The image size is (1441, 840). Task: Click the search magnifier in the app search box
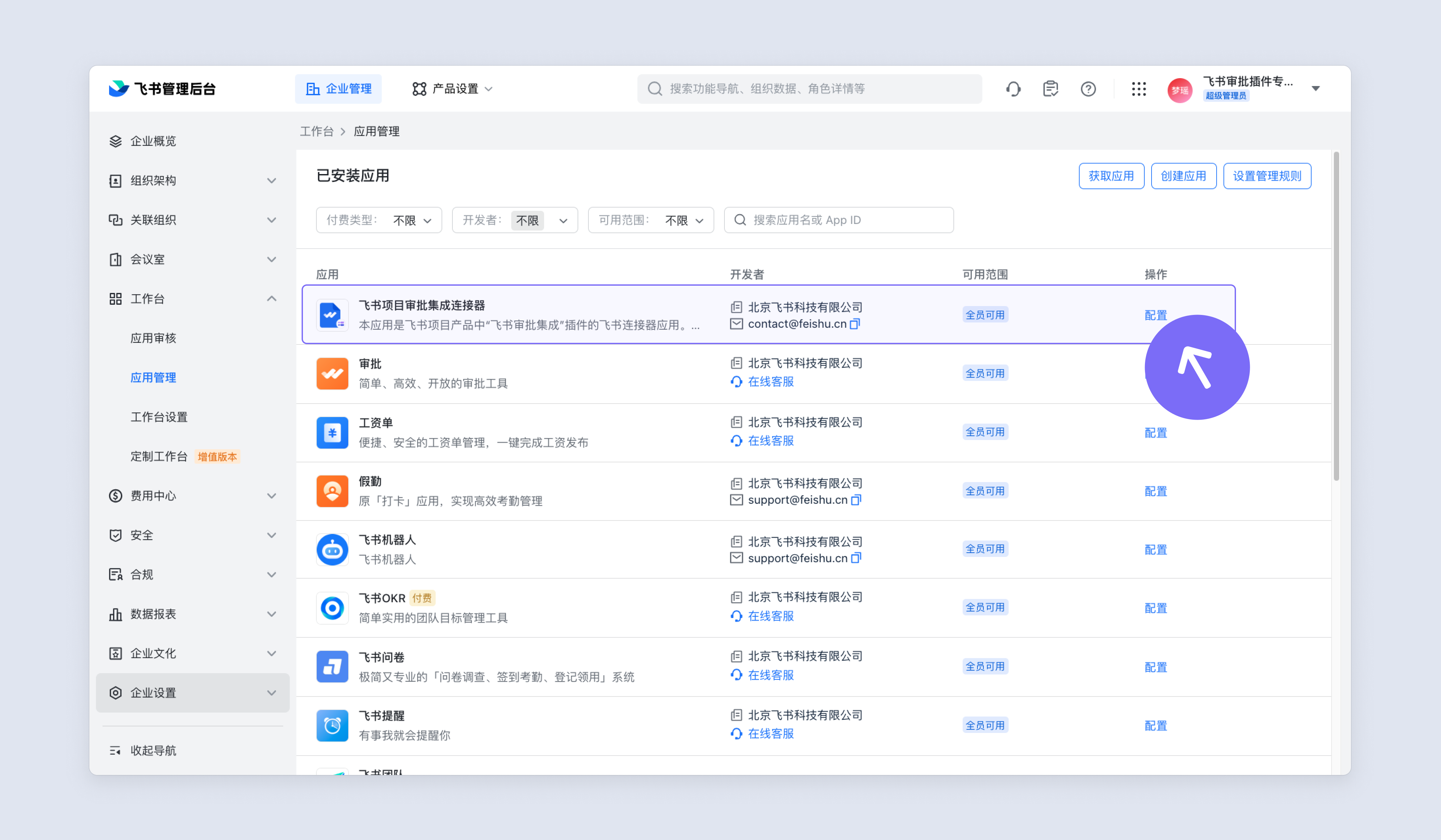pos(740,220)
